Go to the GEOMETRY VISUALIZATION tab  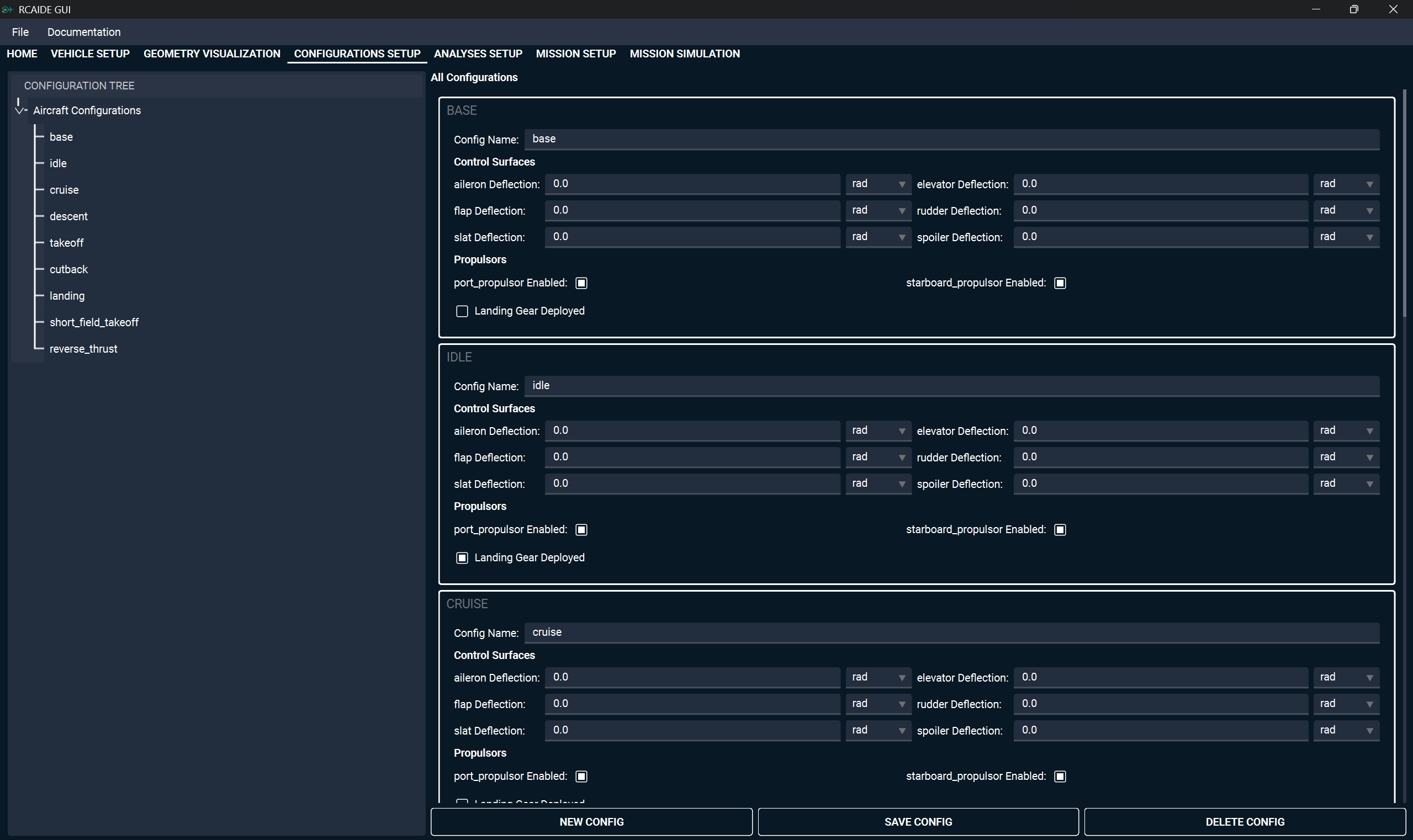212,54
